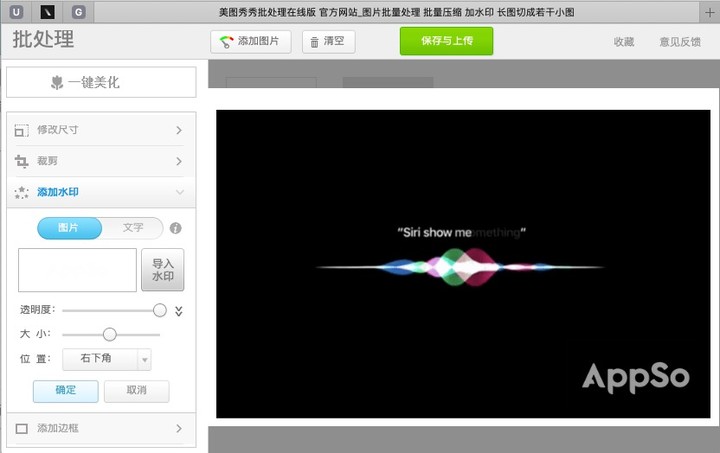The width and height of the screenshot is (720, 453).
Task: Click the 透明度 opacity slider handle
Action: tap(160, 311)
